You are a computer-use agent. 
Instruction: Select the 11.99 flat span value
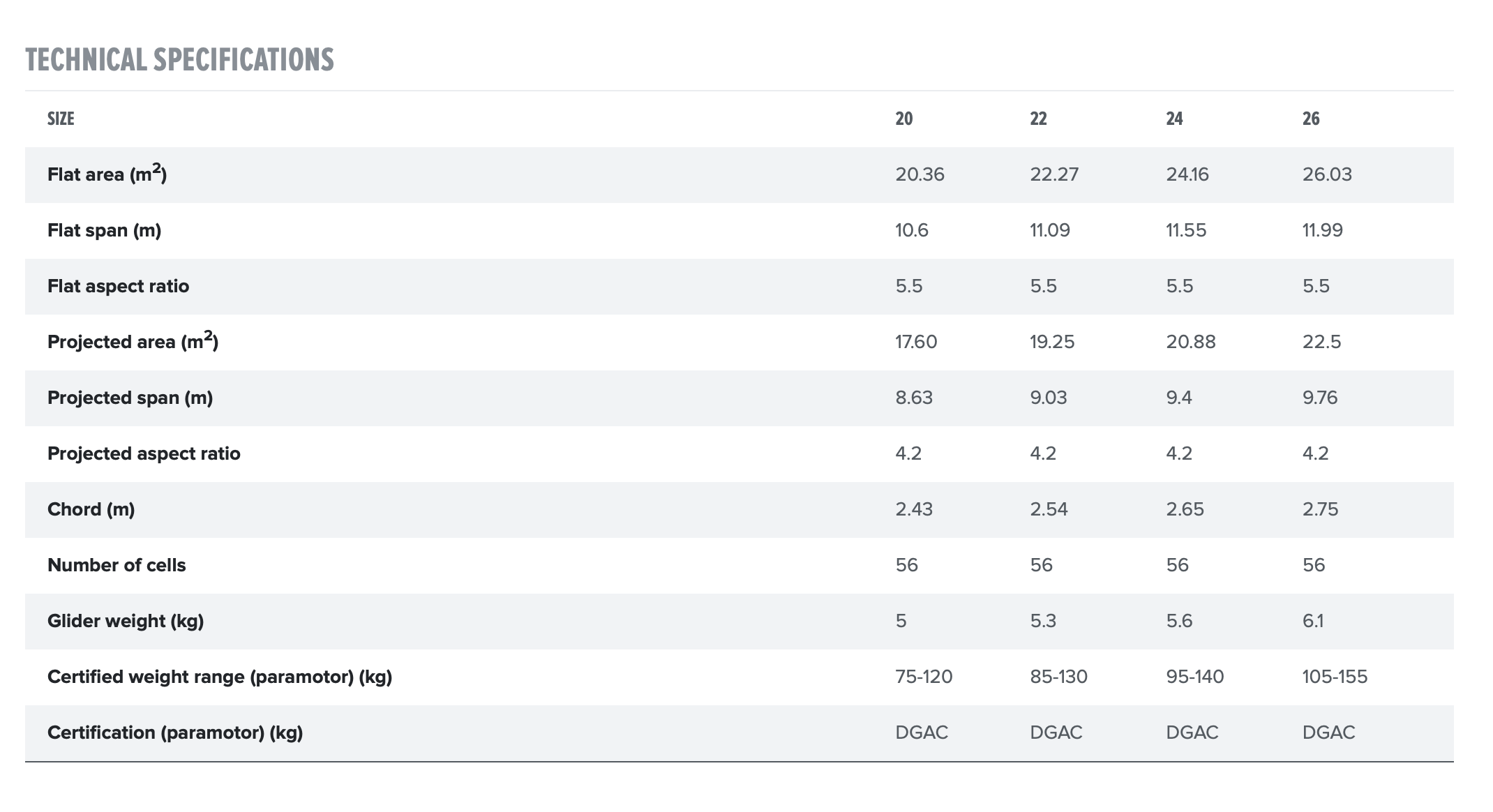tap(1322, 230)
